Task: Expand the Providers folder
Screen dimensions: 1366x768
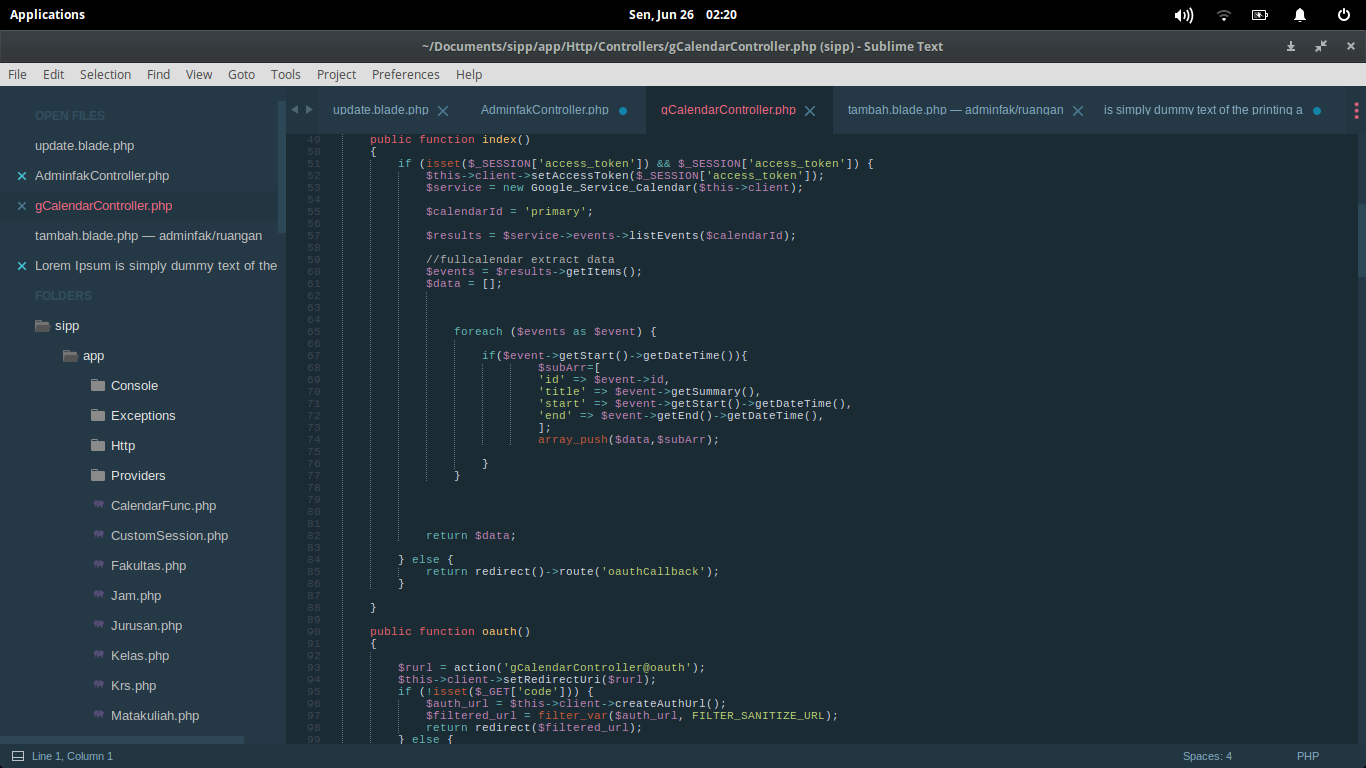Action: [98, 476]
